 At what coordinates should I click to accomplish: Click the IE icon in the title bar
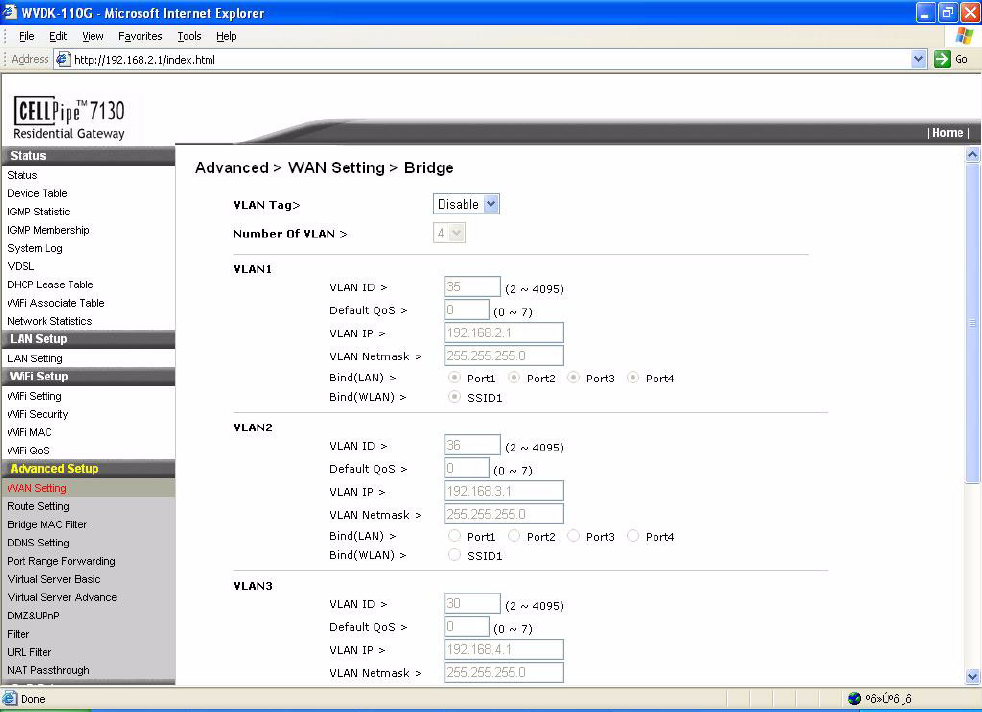(x=10, y=13)
